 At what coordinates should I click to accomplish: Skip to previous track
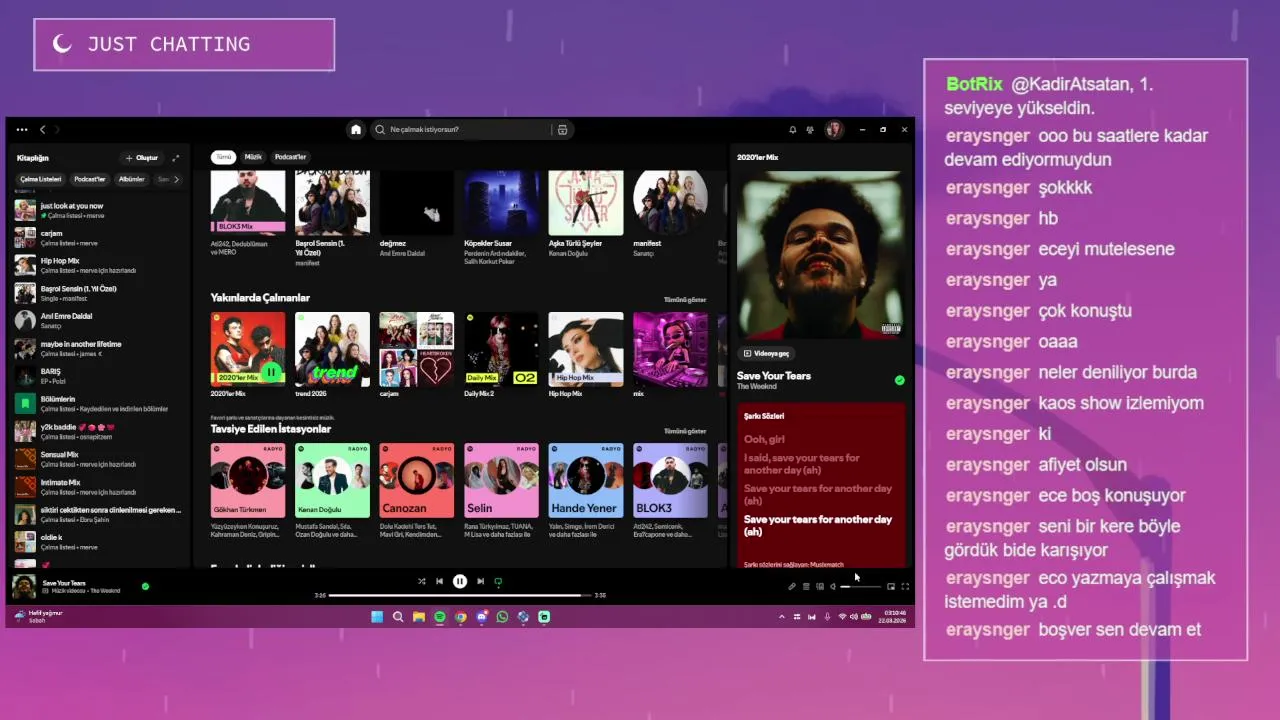pos(439,581)
